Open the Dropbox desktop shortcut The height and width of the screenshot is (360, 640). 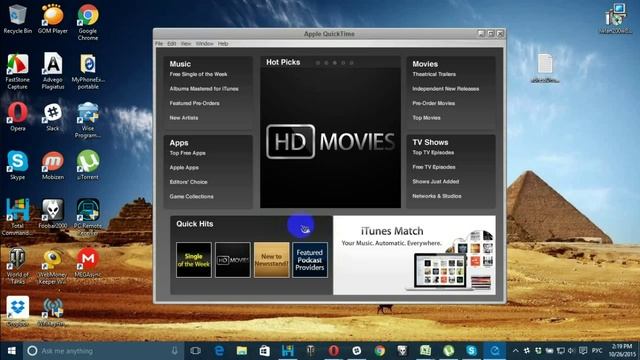tap(18, 311)
